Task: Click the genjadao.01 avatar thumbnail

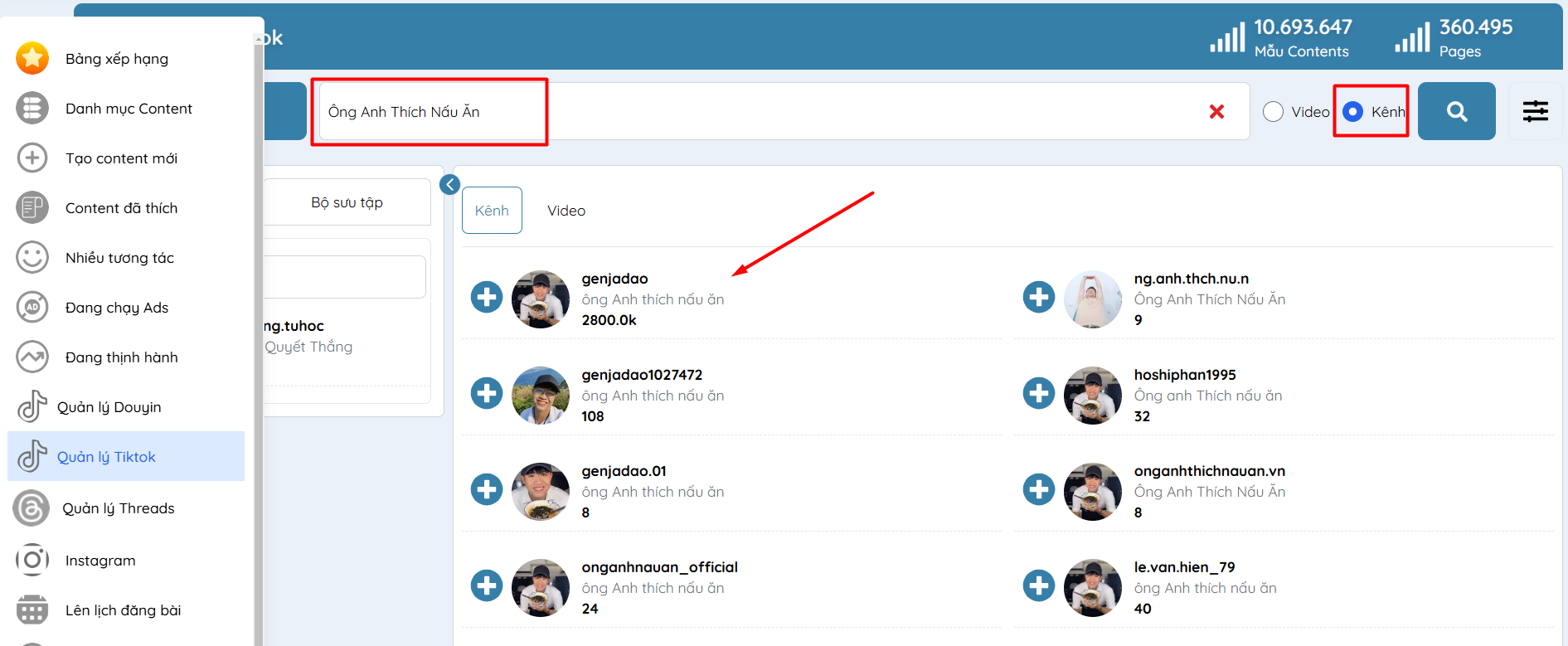Action: pyautogui.click(x=541, y=491)
